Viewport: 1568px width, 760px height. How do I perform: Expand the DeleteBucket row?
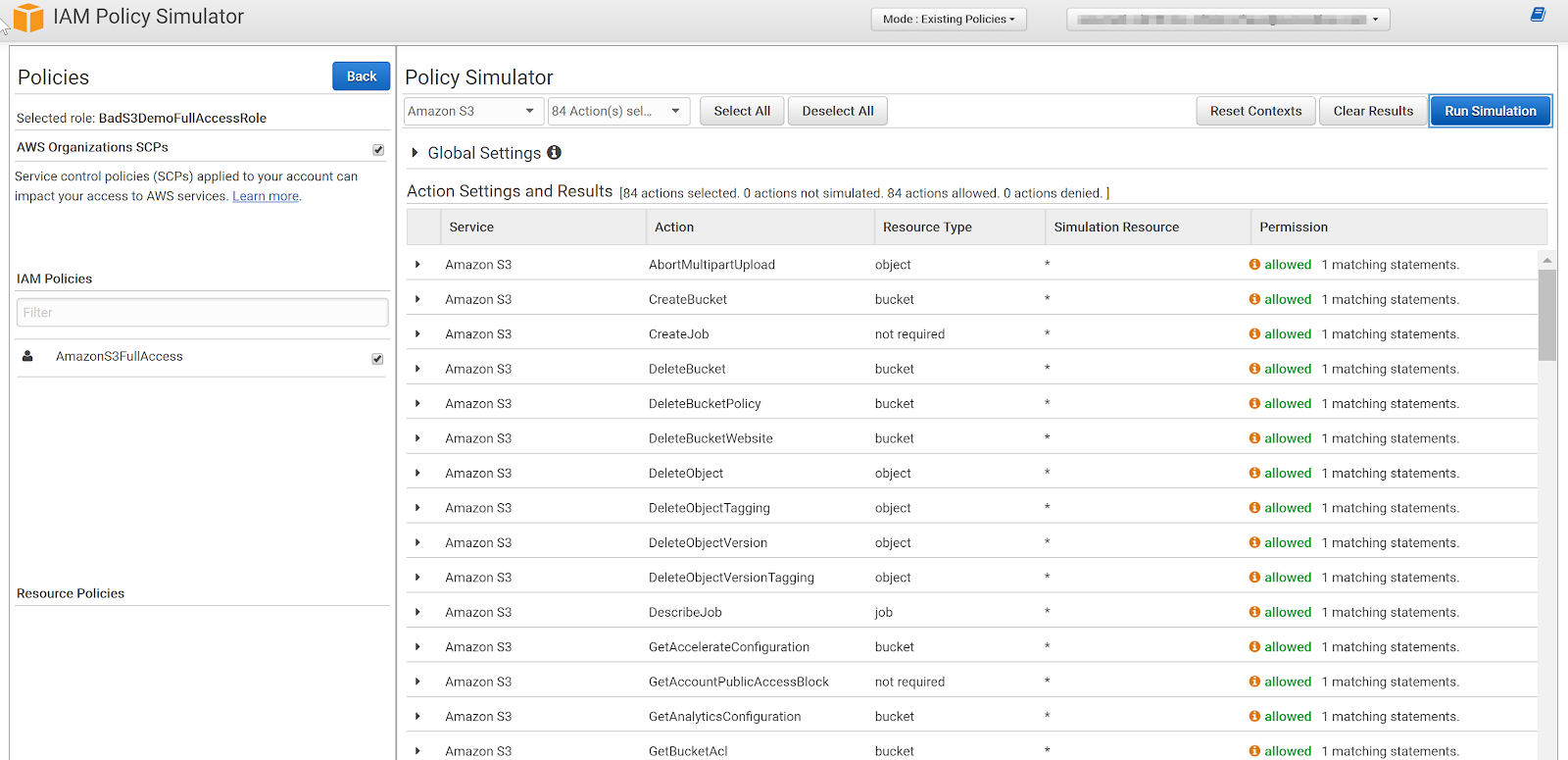(417, 369)
